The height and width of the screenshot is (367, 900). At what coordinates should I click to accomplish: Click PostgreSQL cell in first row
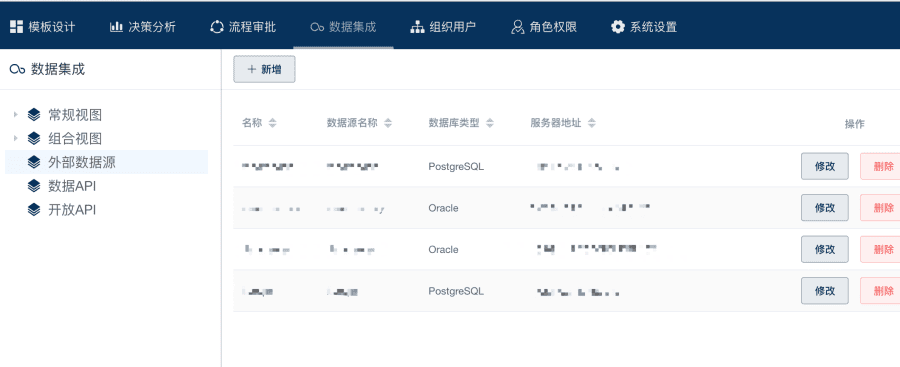point(456,167)
